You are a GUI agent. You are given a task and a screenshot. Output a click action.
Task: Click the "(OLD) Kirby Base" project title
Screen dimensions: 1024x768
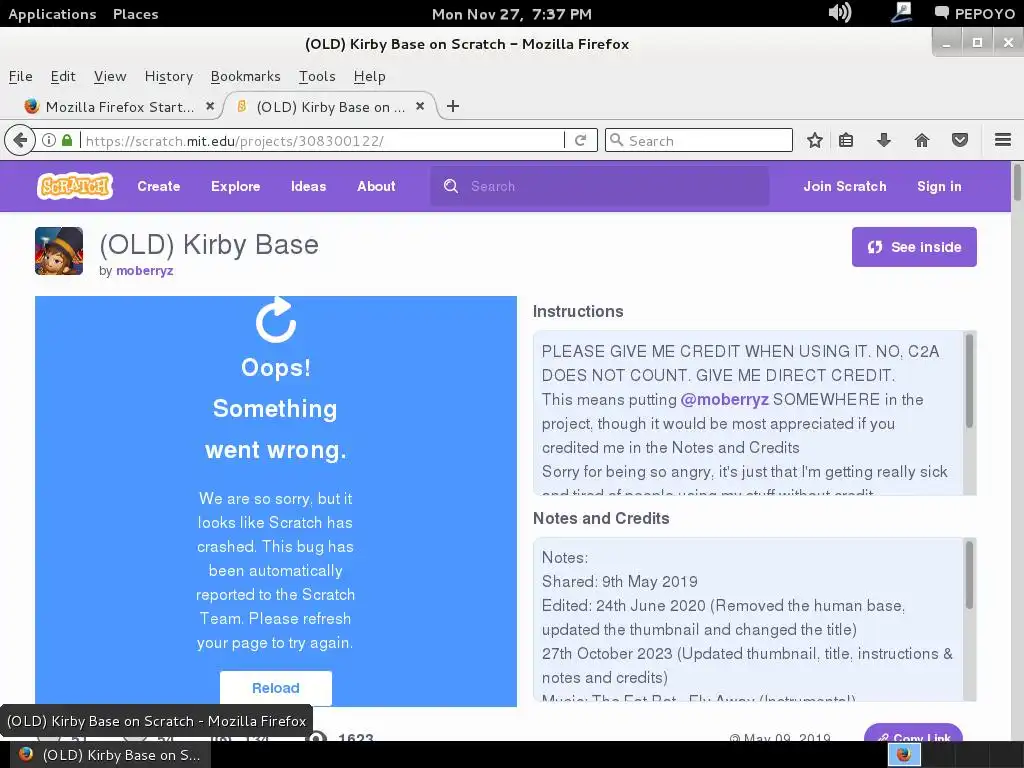pyautogui.click(x=209, y=245)
